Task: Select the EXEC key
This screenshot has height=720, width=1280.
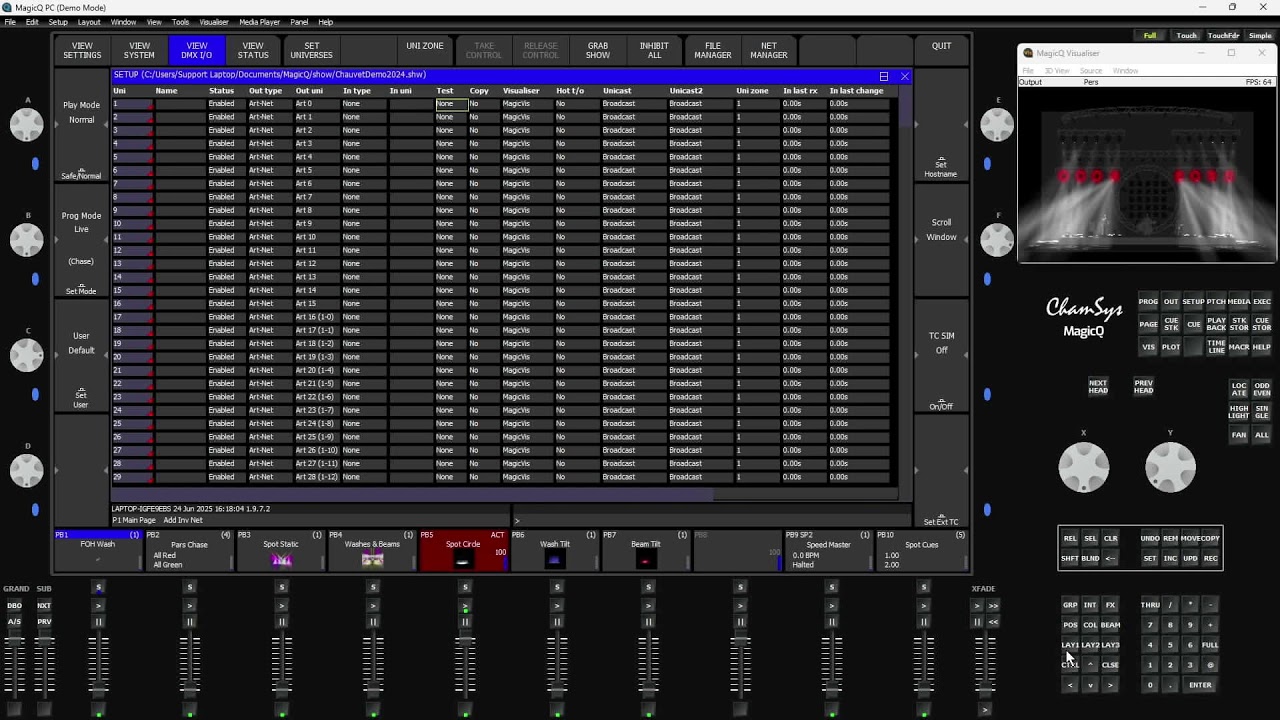Action: pos(1262,302)
